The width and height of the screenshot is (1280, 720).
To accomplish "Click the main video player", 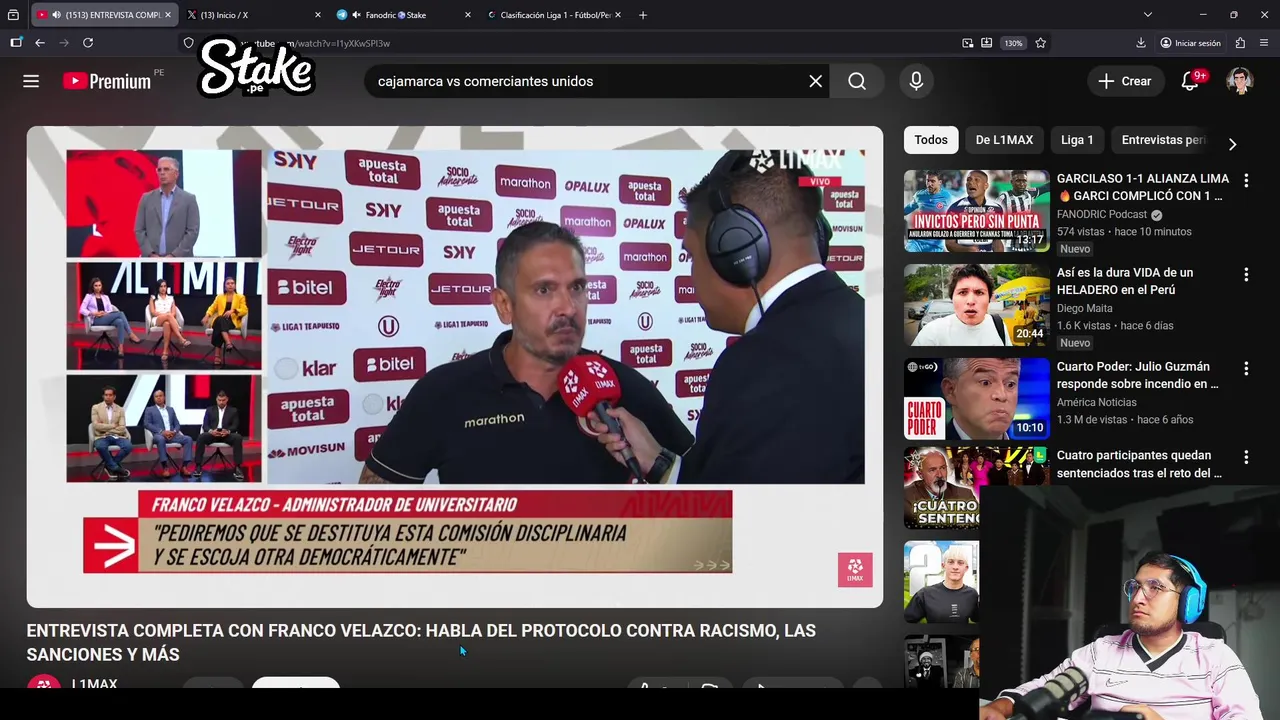I will (x=455, y=367).
